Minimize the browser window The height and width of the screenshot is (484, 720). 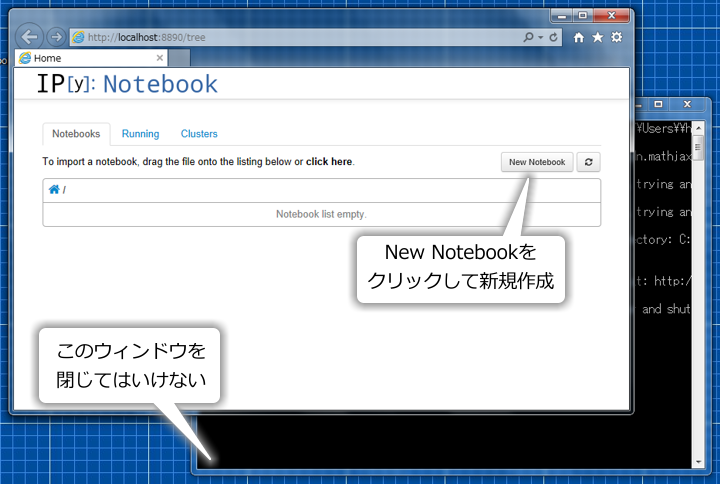[x=561, y=16]
